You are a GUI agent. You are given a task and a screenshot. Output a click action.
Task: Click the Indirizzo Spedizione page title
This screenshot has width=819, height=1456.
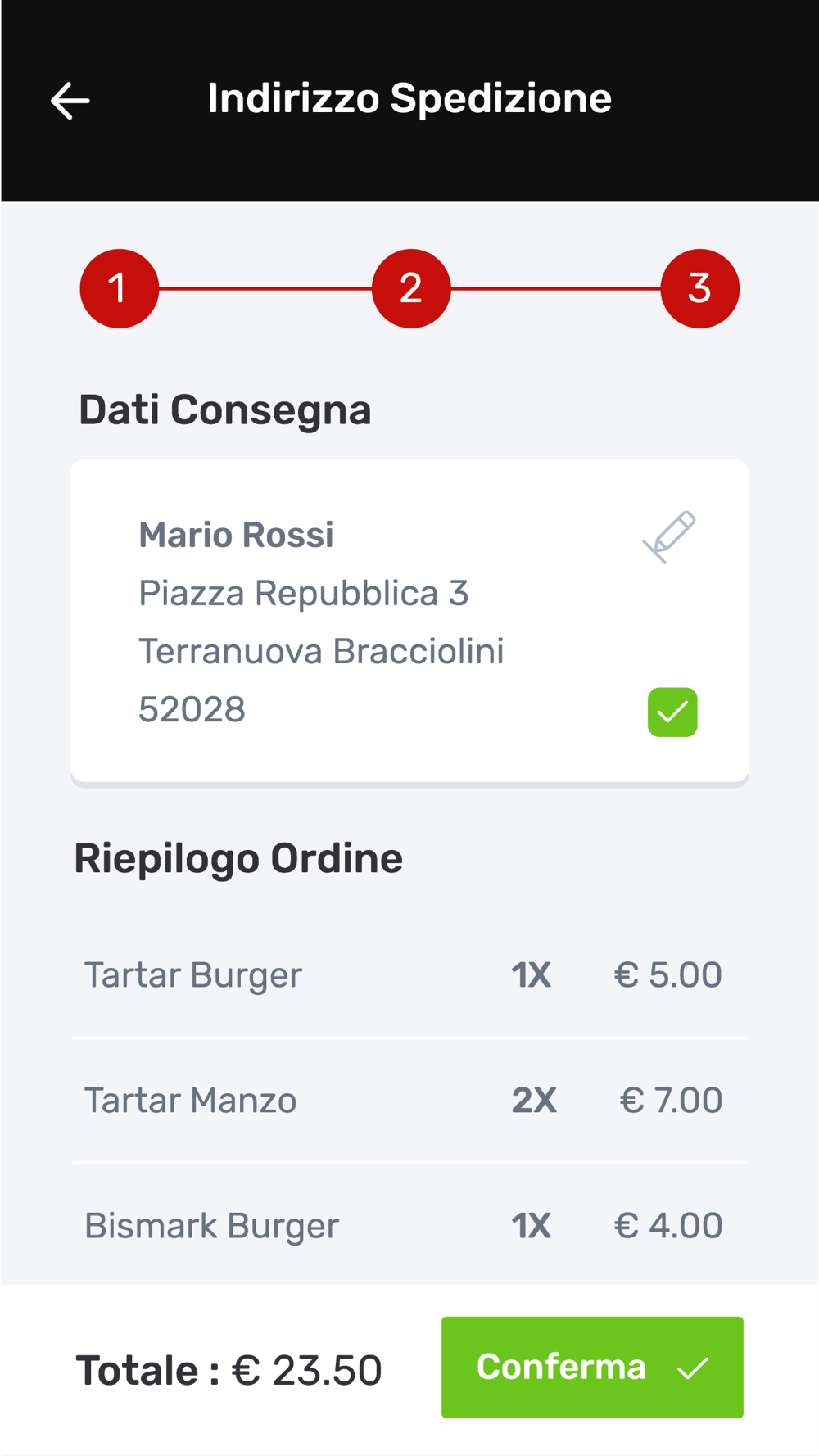coord(409,99)
